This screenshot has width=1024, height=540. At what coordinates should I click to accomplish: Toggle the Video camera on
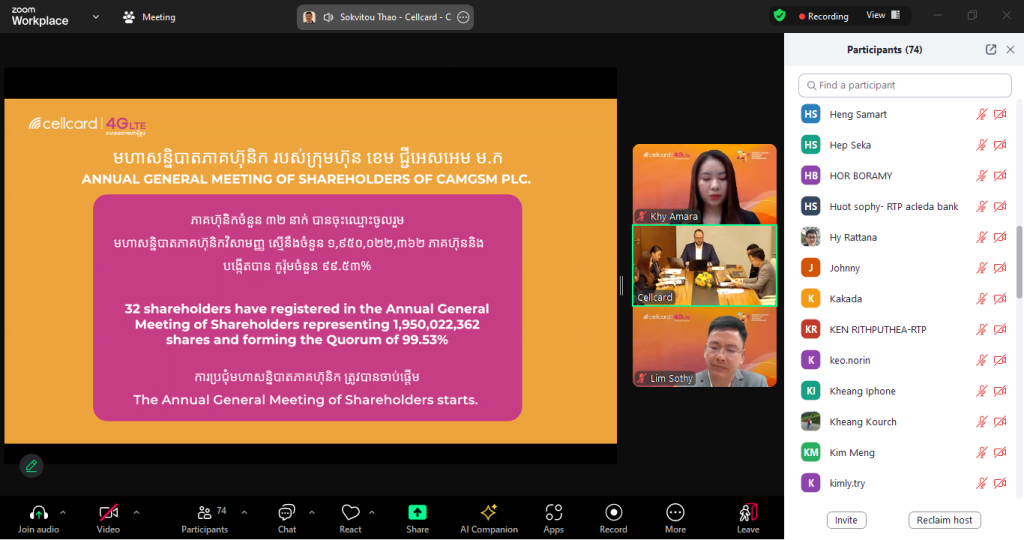[x=108, y=516]
